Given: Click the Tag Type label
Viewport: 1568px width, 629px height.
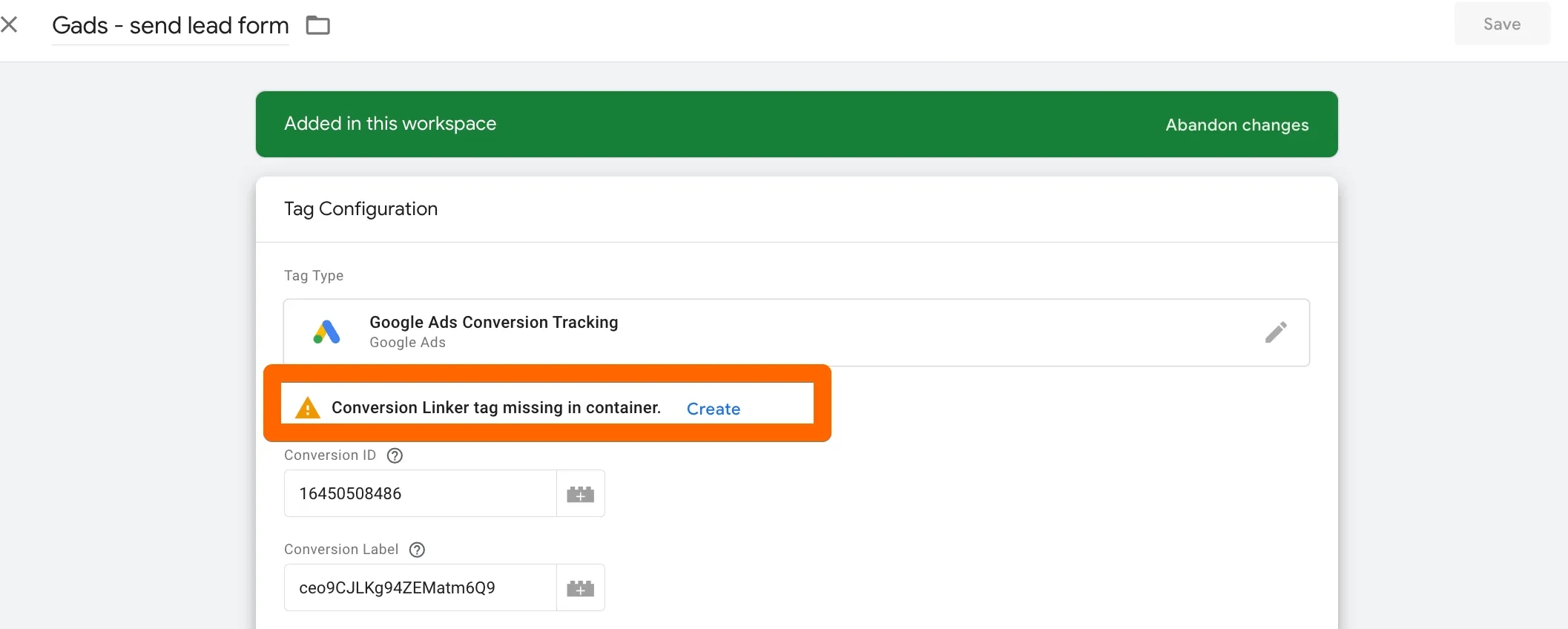Looking at the screenshot, I should (x=314, y=275).
